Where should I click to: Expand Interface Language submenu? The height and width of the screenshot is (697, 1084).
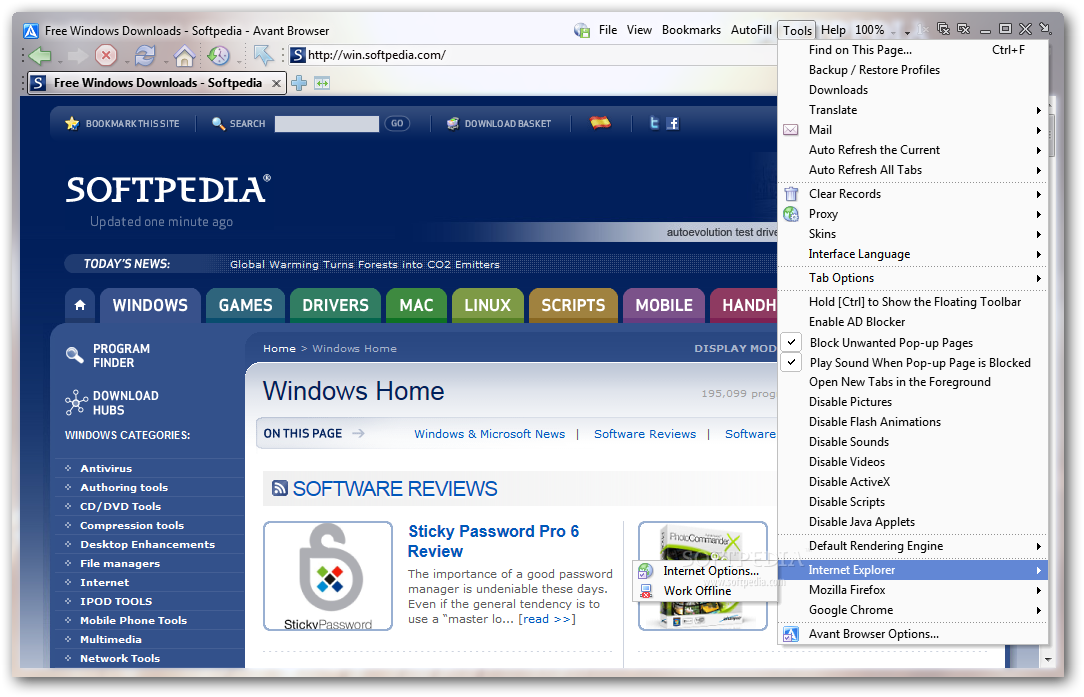(x=913, y=254)
